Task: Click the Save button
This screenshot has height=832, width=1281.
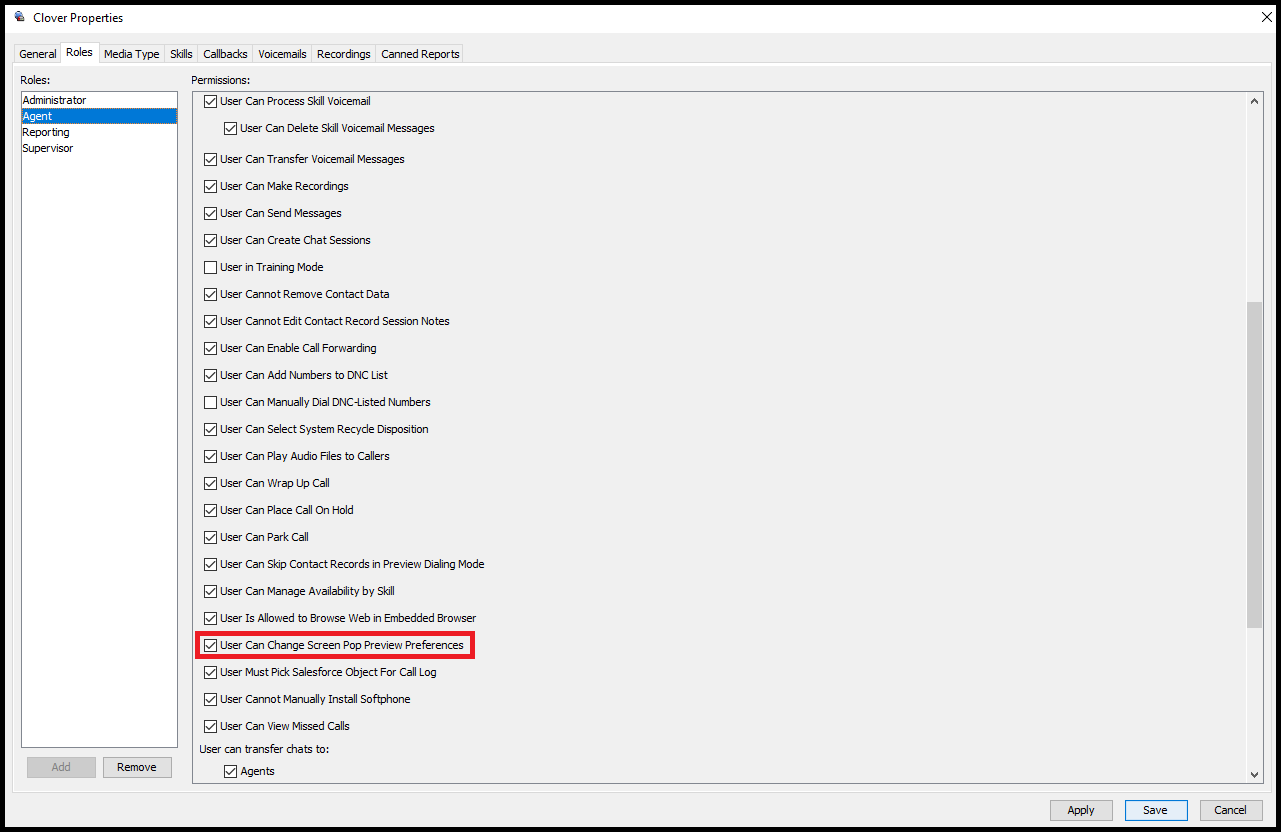Action: click(x=1155, y=810)
